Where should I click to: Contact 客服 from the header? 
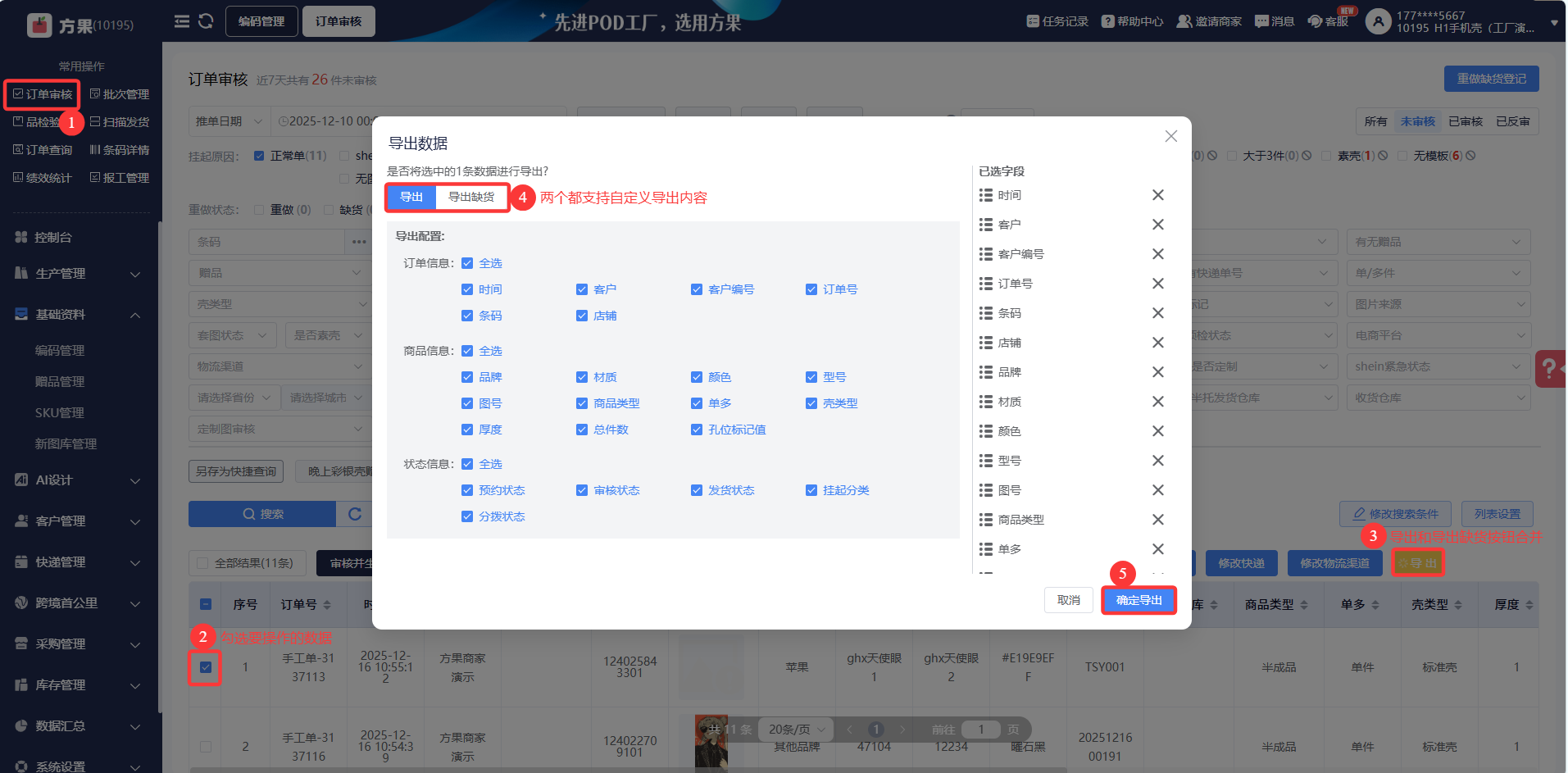[1329, 21]
